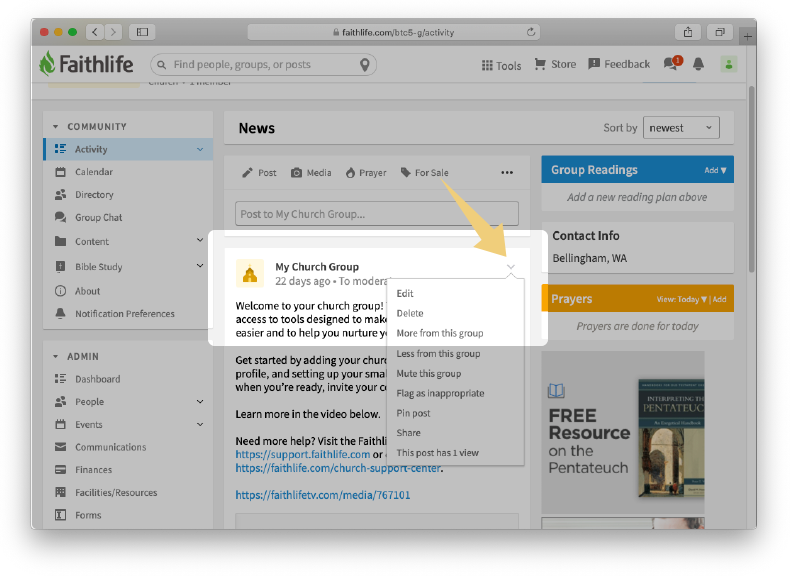
Task: Choose Share from the post menu
Action: click(x=408, y=432)
